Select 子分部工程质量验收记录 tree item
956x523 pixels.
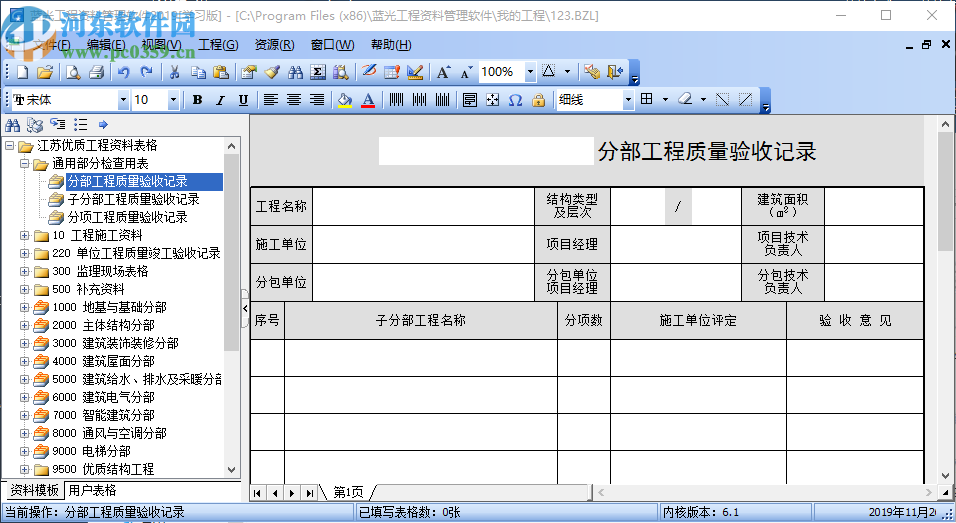click(x=134, y=199)
